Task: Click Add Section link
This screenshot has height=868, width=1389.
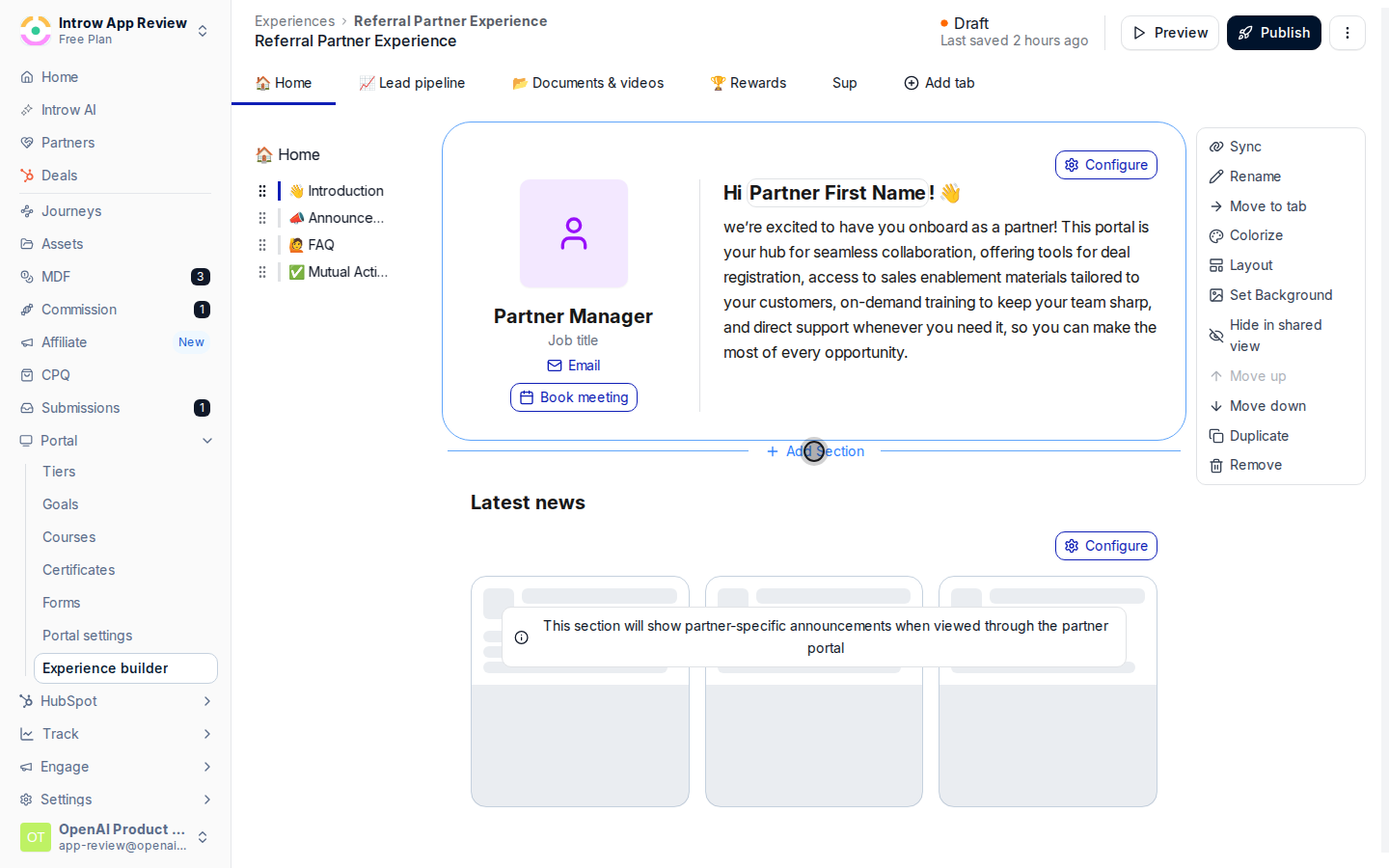Action: (x=815, y=451)
